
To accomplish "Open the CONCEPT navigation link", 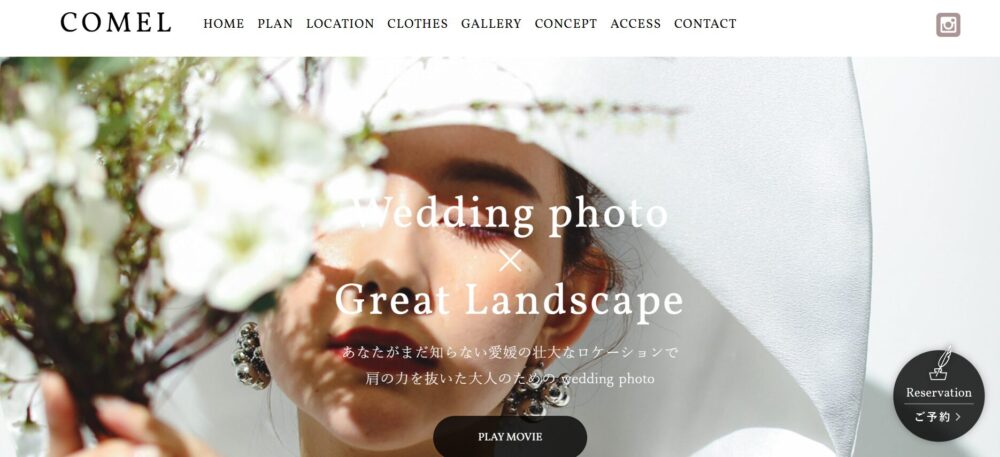I will (566, 24).
